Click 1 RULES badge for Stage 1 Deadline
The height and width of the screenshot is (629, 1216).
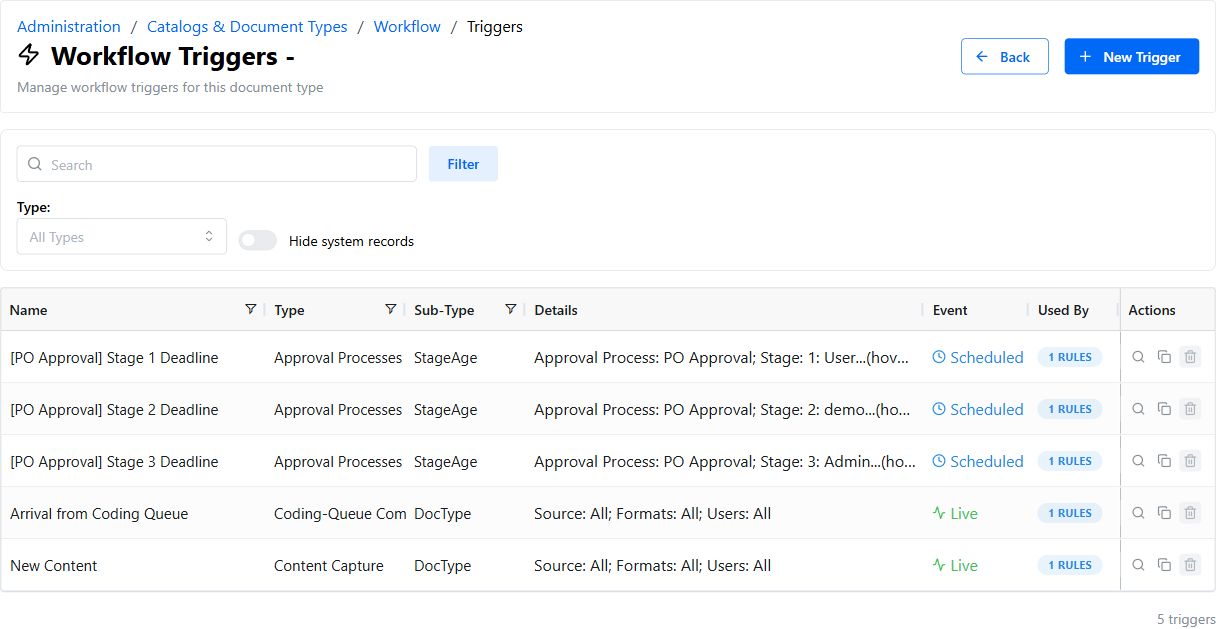1070,357
